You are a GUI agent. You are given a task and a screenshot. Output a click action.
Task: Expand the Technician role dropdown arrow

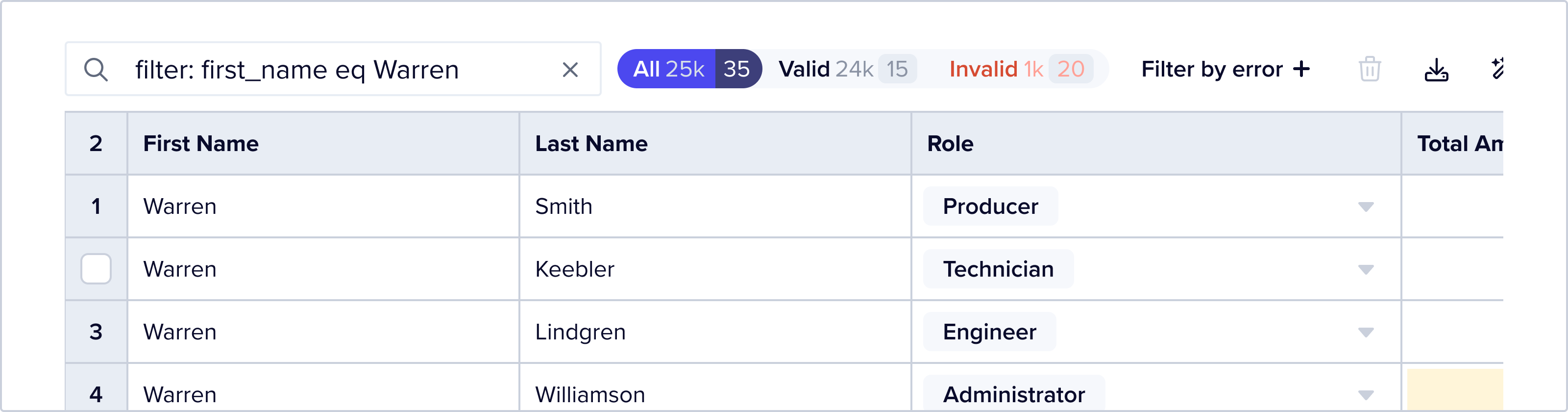1365,269
